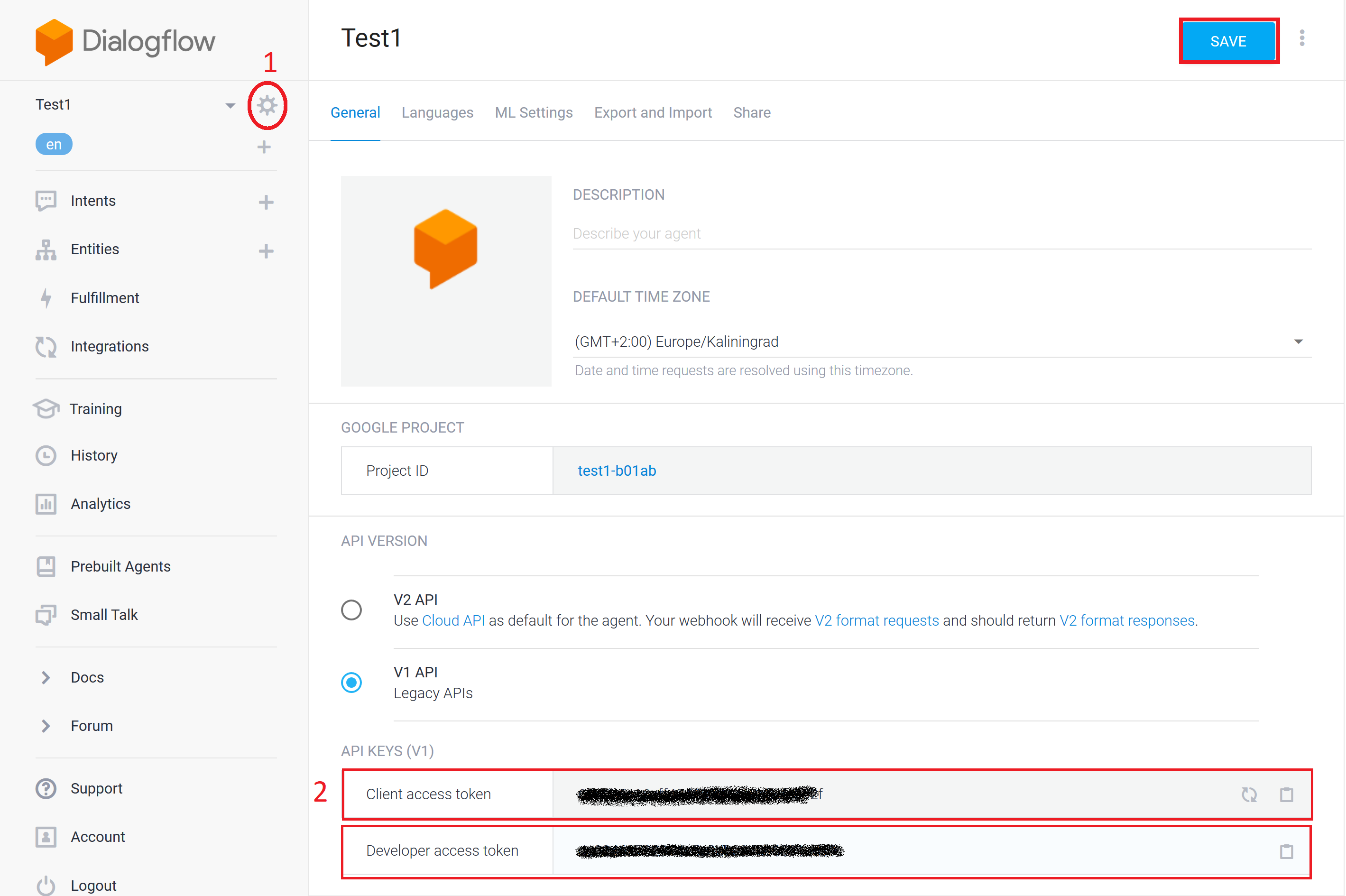The height and width of the screenshot is (896, 1346).
Task: Toggle the en language badge
Action: [54, 144]
